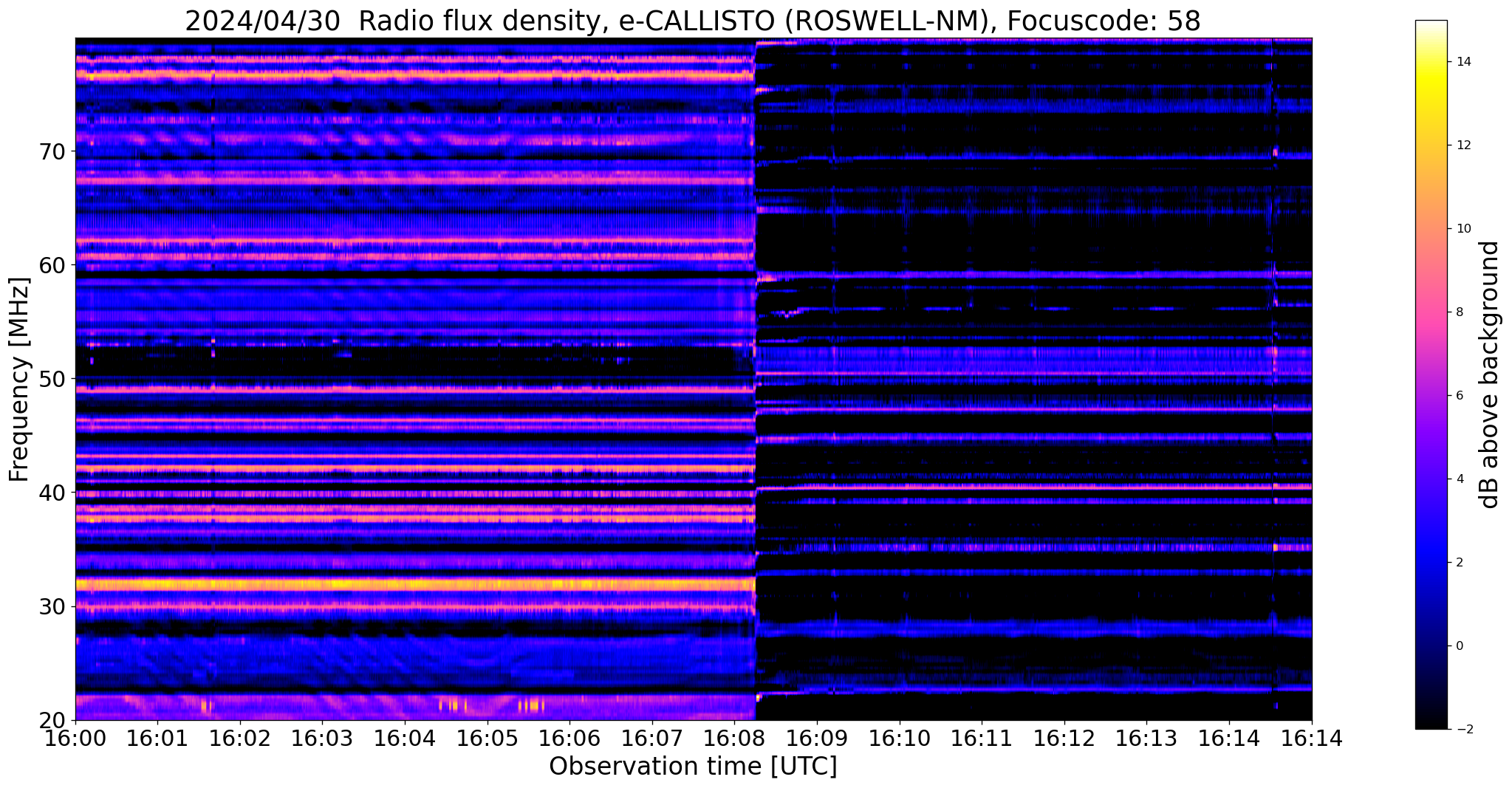Click the 40 MHz frequency tick label

[53, 493]
